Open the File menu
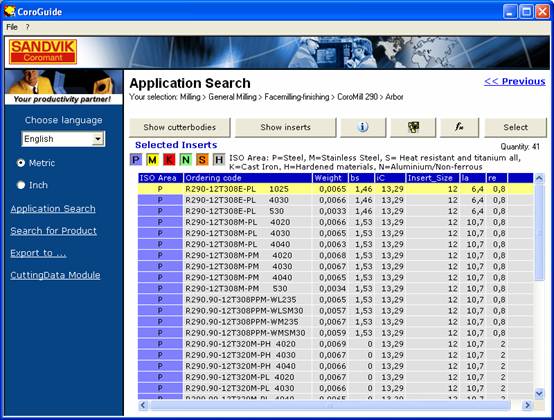554x420 pixels. tap(12, 27)
